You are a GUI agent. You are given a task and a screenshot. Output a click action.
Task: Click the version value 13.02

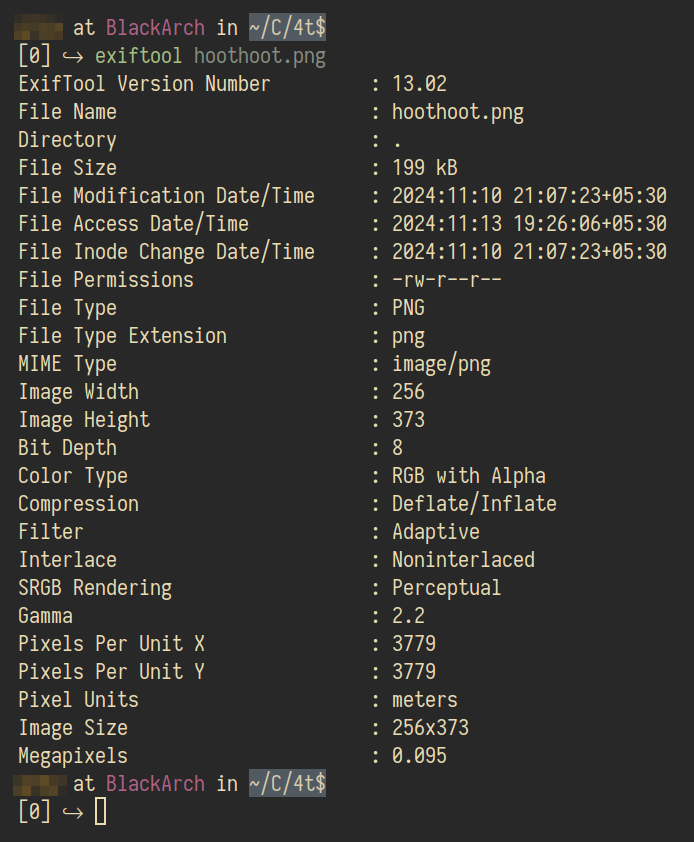[419, 84]
